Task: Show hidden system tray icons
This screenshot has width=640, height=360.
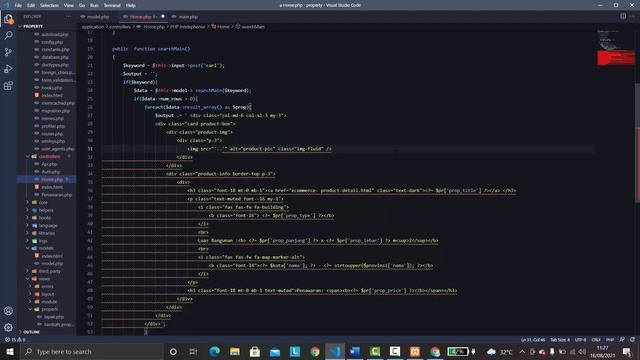Action: tap(522, 351)
